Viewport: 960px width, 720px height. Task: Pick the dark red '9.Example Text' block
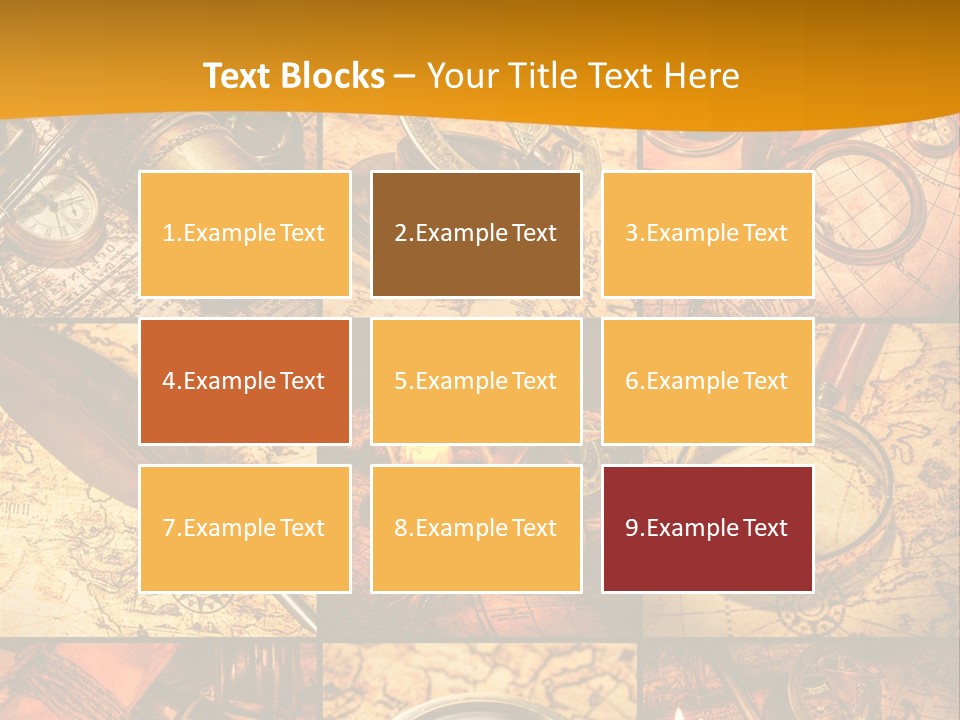[x=708, y=528]
